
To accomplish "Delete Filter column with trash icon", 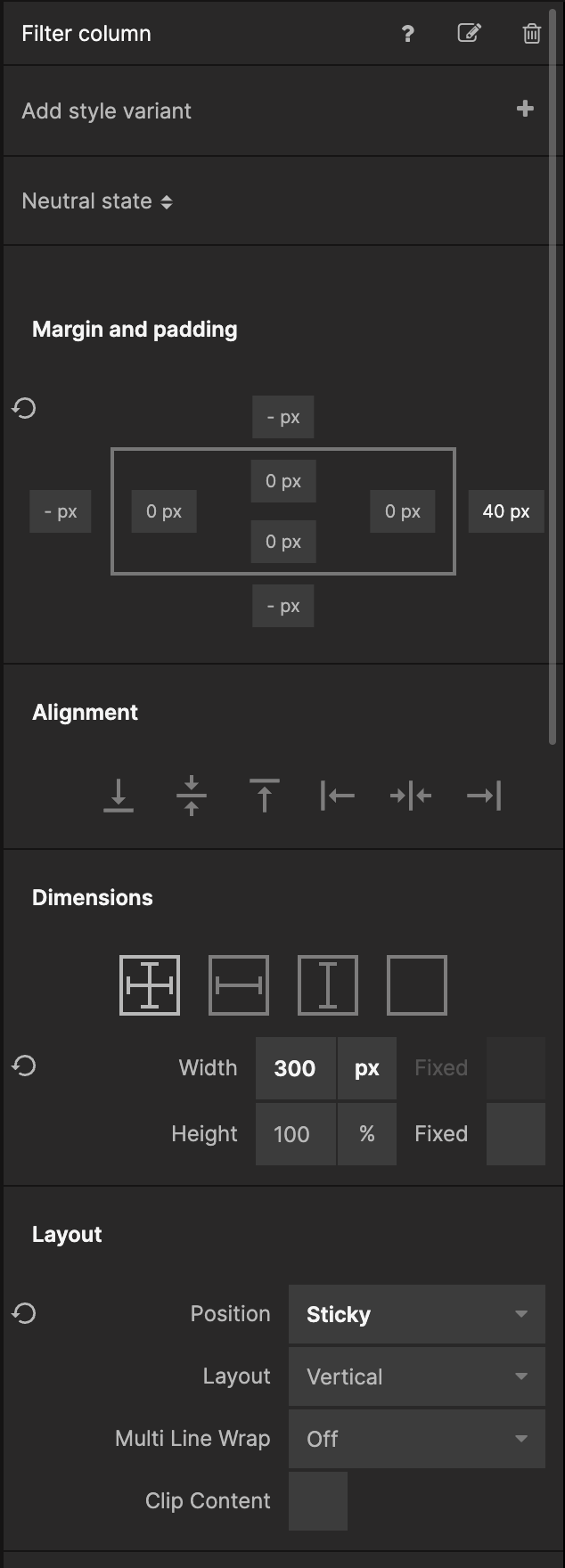I will coord(531,34).
